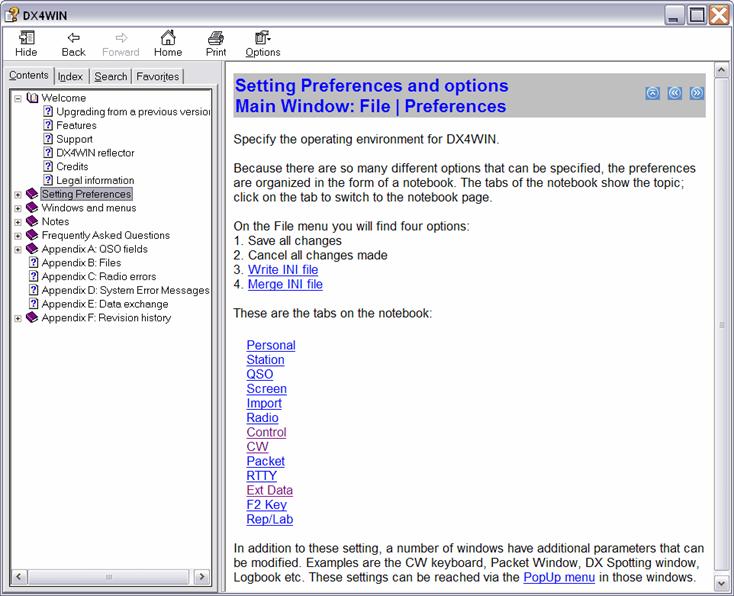
Task: Click the topic icon beside Credits
Action: pyautogui.click(x=48, y=166)
